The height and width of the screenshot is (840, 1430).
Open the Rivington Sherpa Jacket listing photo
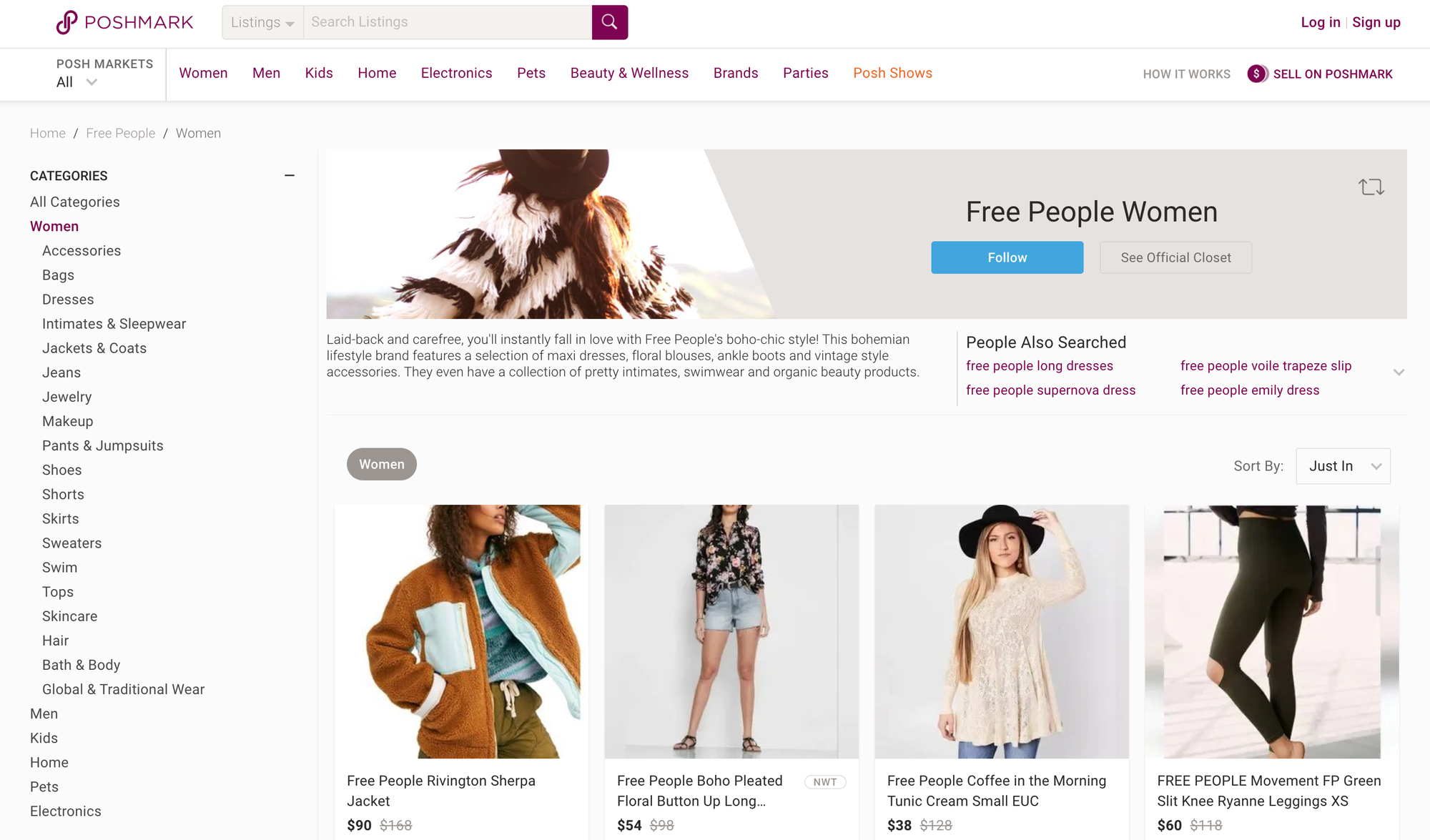tap(460, 631)
